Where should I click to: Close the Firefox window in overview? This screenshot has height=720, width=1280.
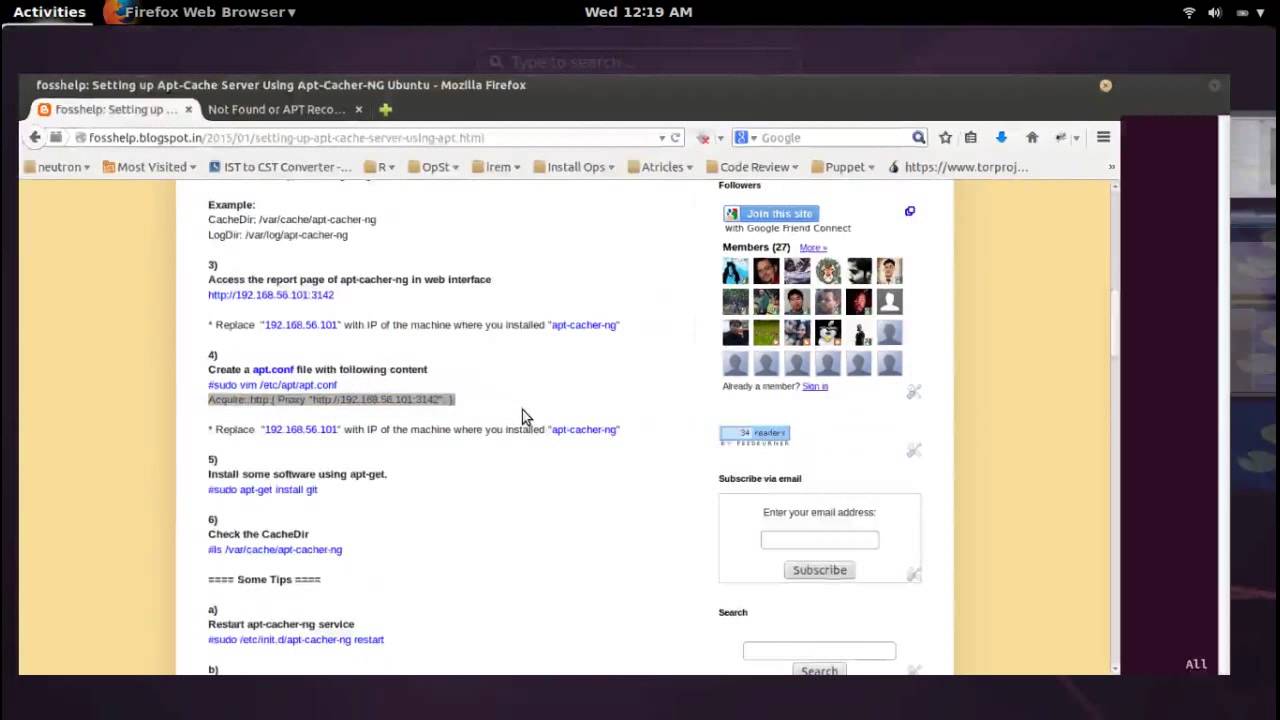tap(1105, 85)
